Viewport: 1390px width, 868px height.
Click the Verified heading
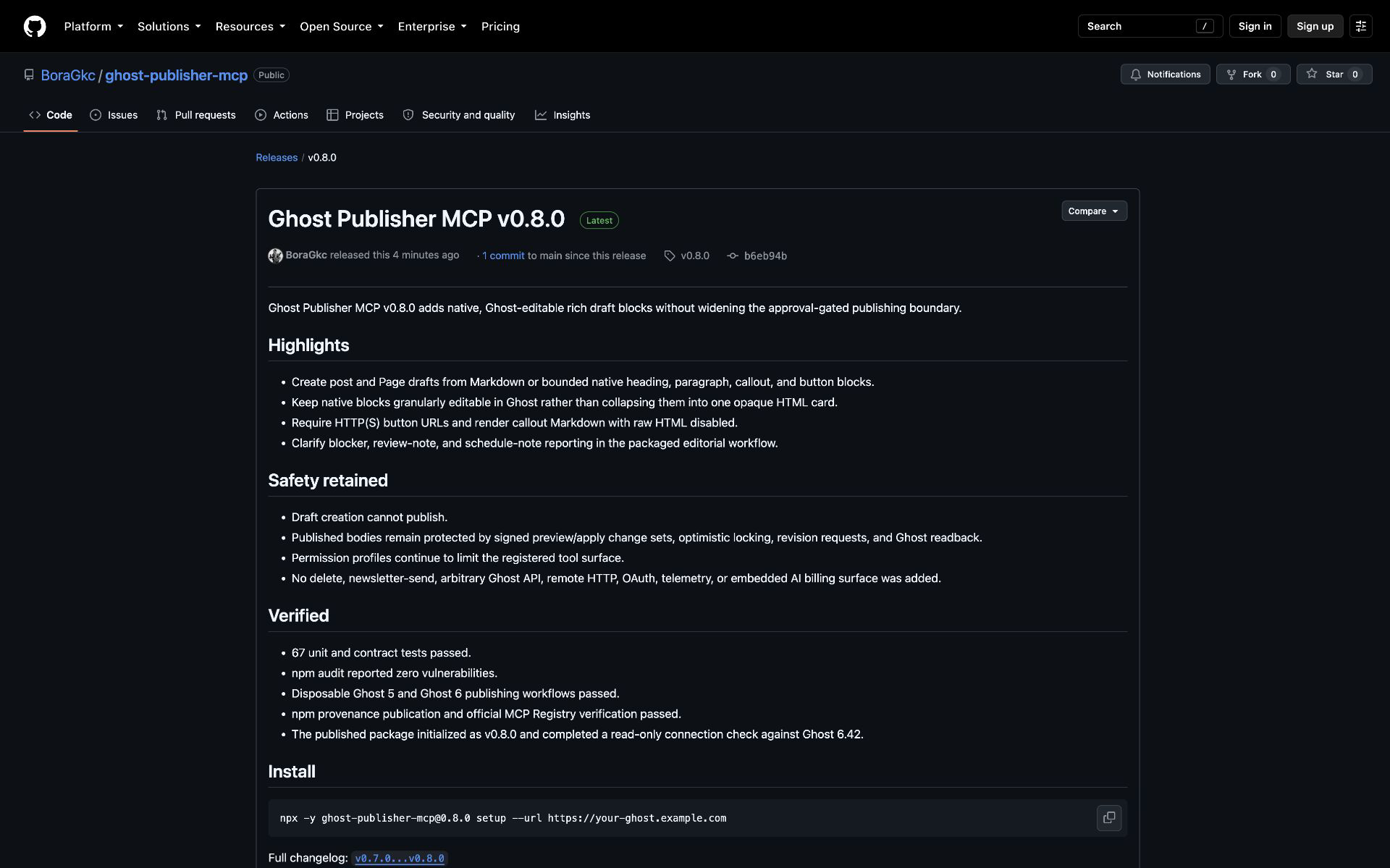click(x=298, y=615)
